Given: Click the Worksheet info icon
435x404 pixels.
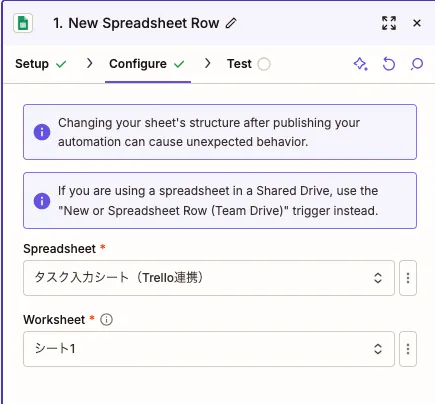Looking at the screenshot, I should pyautogui.click(x=106, y=320).
